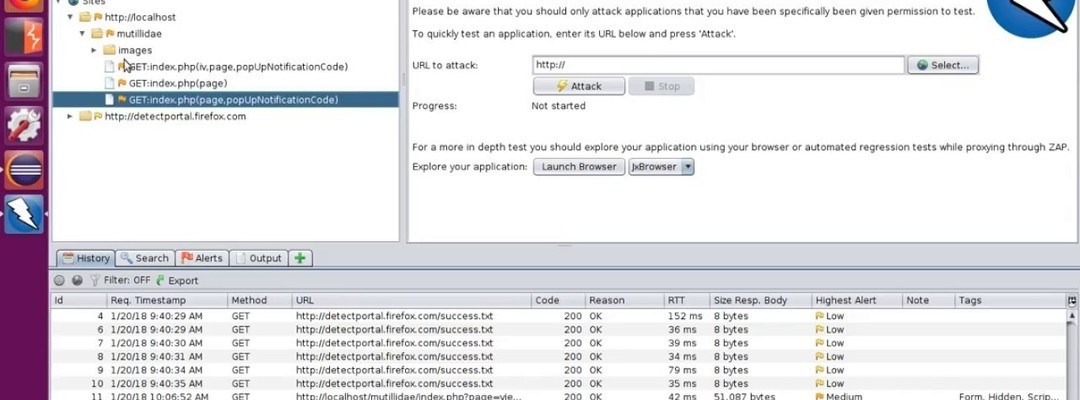This screenshot has width=1080, height=400.
Task: Sort by the RTT column header
Action: pos(687,301)
